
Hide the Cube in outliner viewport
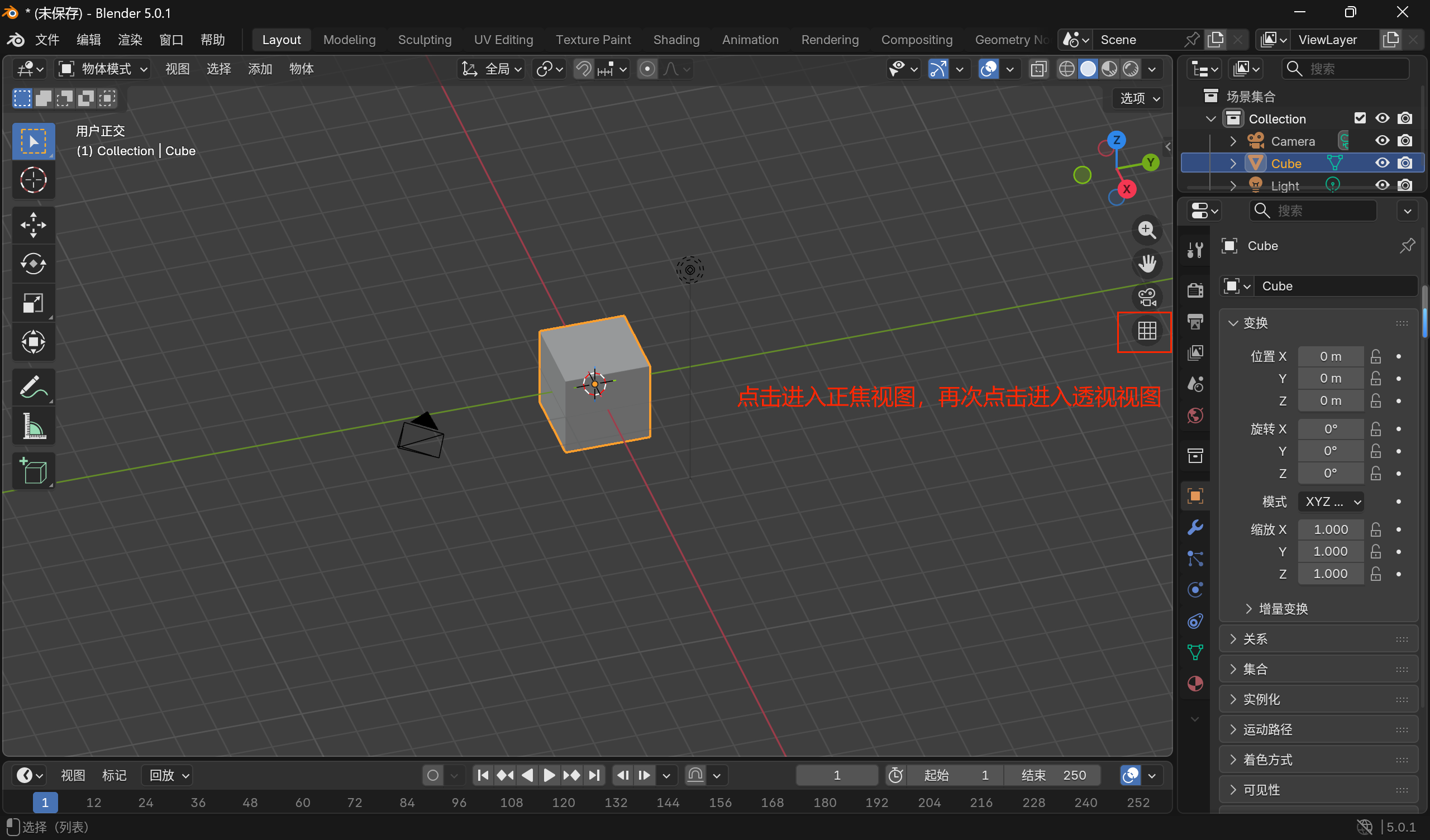[x=1382, y=164]
